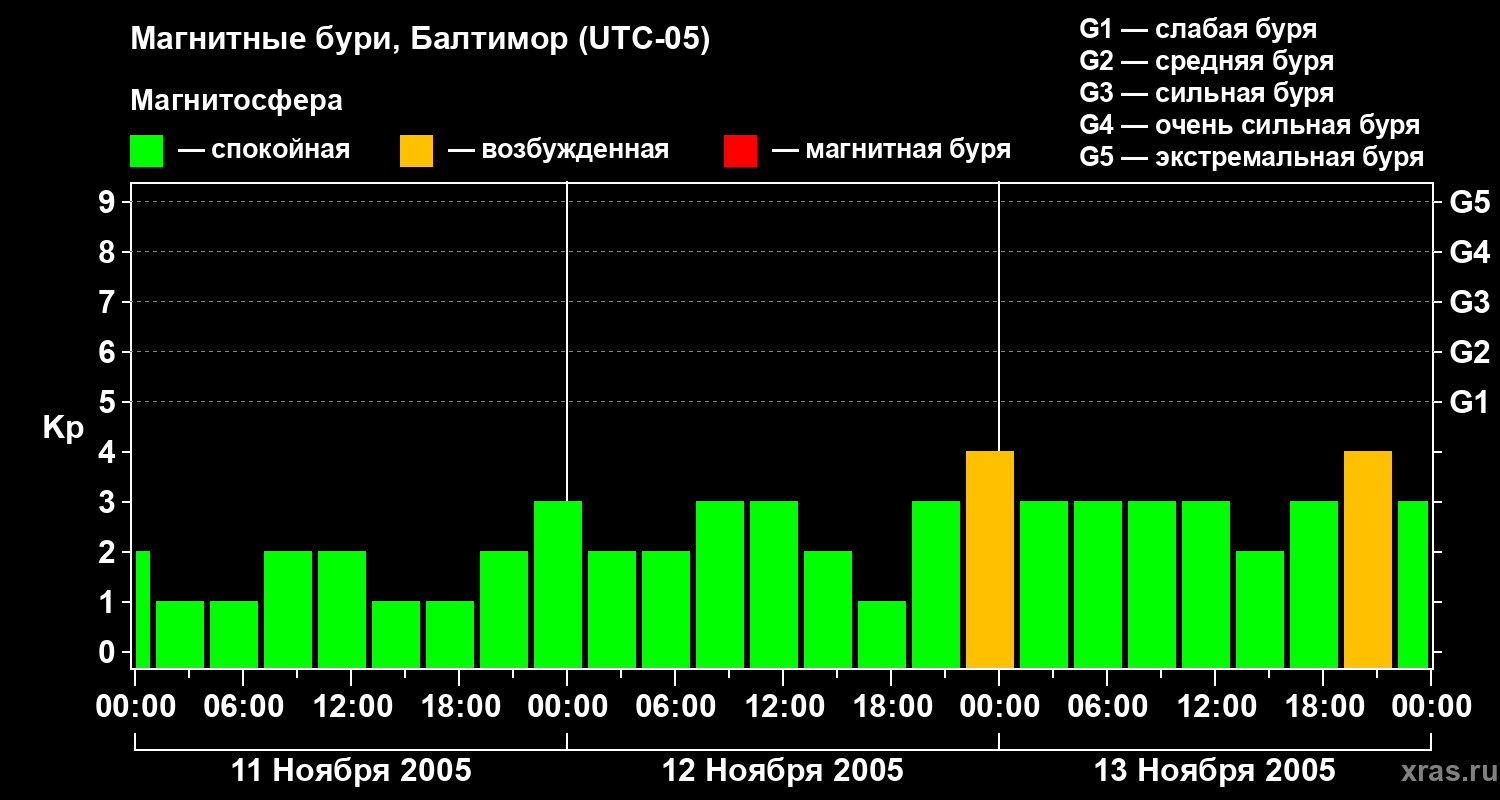
Task: Click the green 'спокойная' legend swatch
Action: click(x=146, y=151)
